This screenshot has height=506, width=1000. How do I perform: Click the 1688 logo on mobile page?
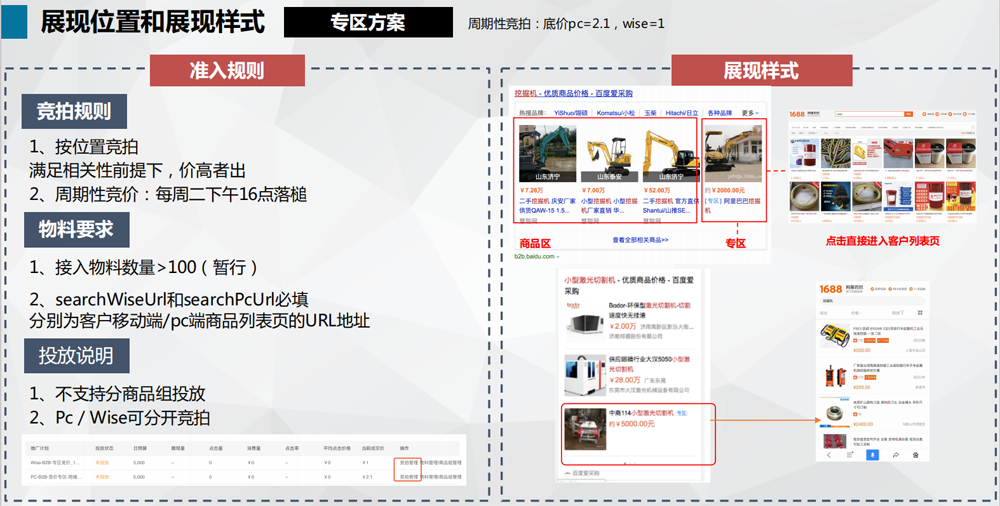pos(830,288)
